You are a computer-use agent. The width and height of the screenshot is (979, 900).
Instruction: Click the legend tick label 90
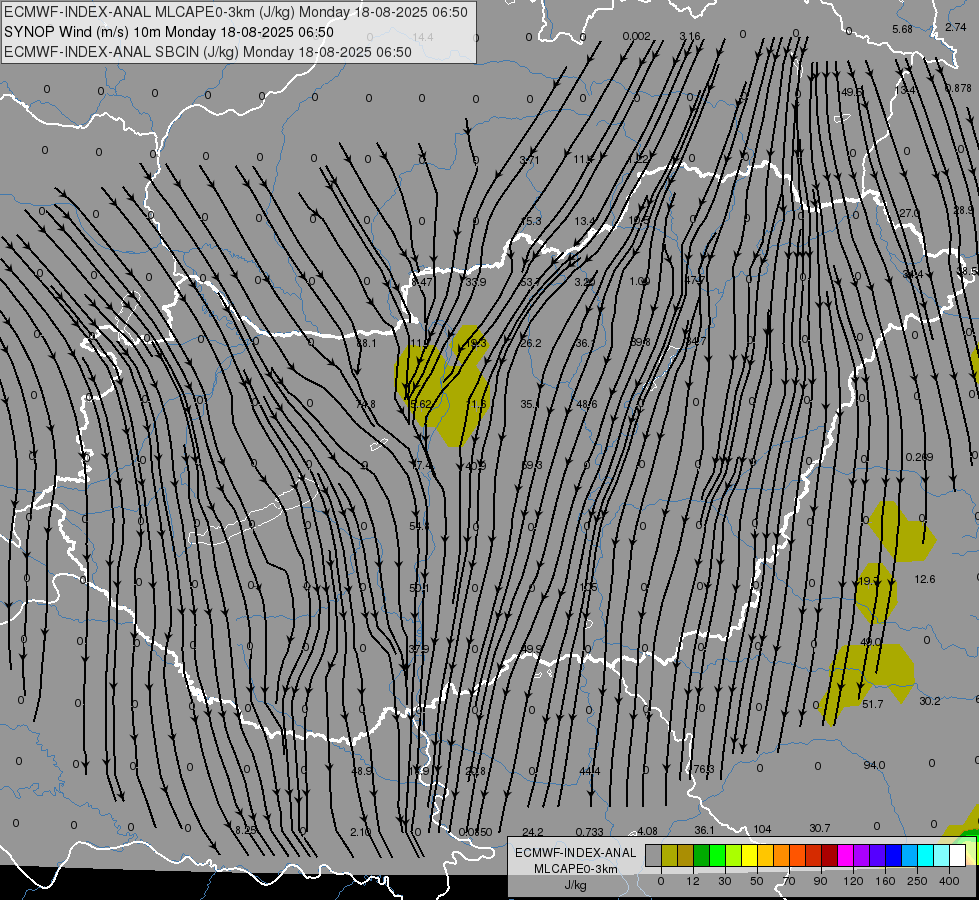pos(820,881)
